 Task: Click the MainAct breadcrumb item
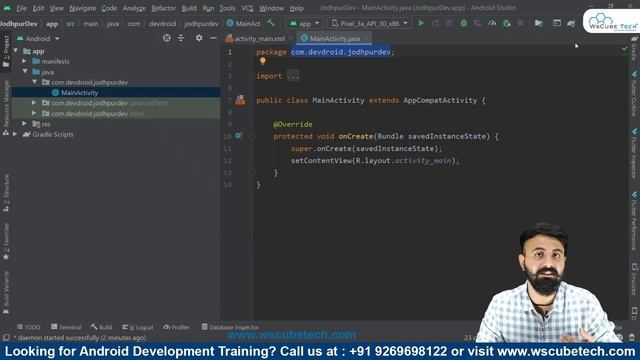pyautogui.click(x=244, y=24)
